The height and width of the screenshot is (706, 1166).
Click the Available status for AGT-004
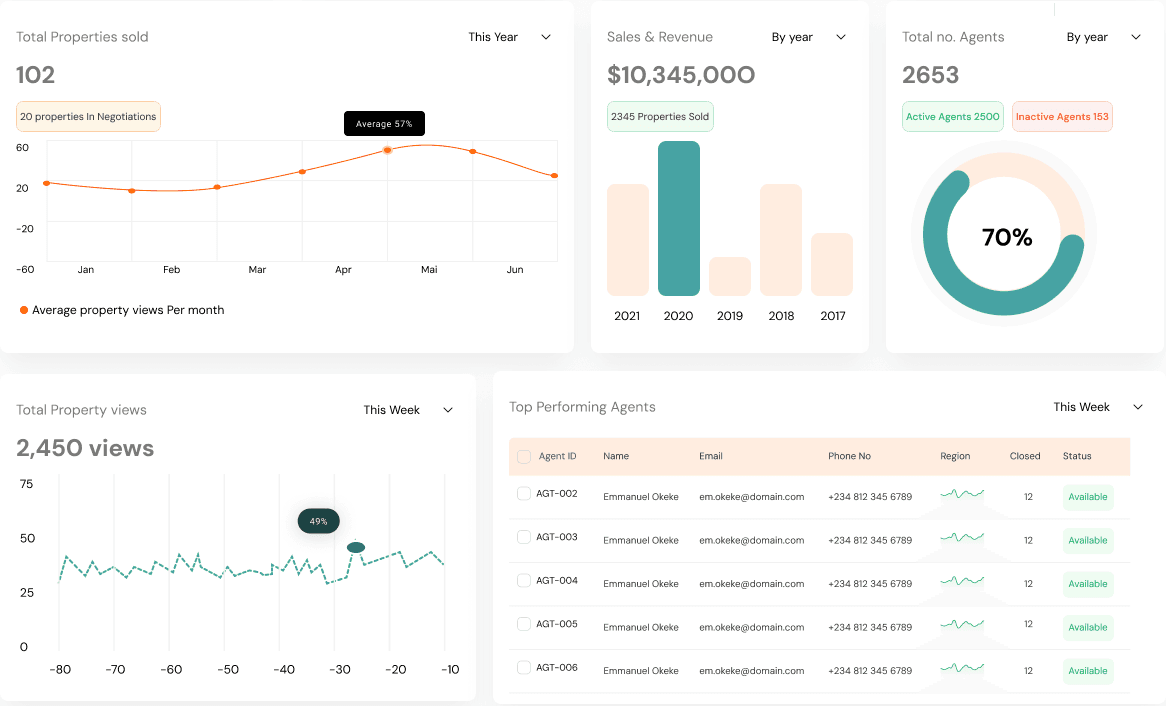[x=1088, y=584]
